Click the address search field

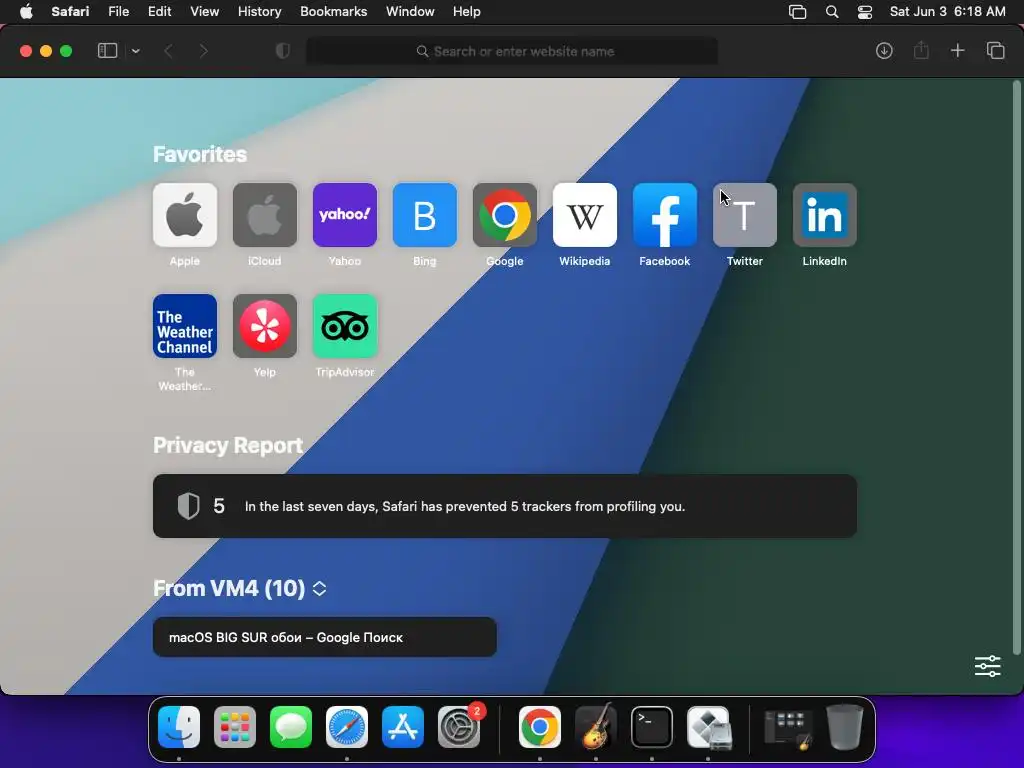click(x=512, y=51)
